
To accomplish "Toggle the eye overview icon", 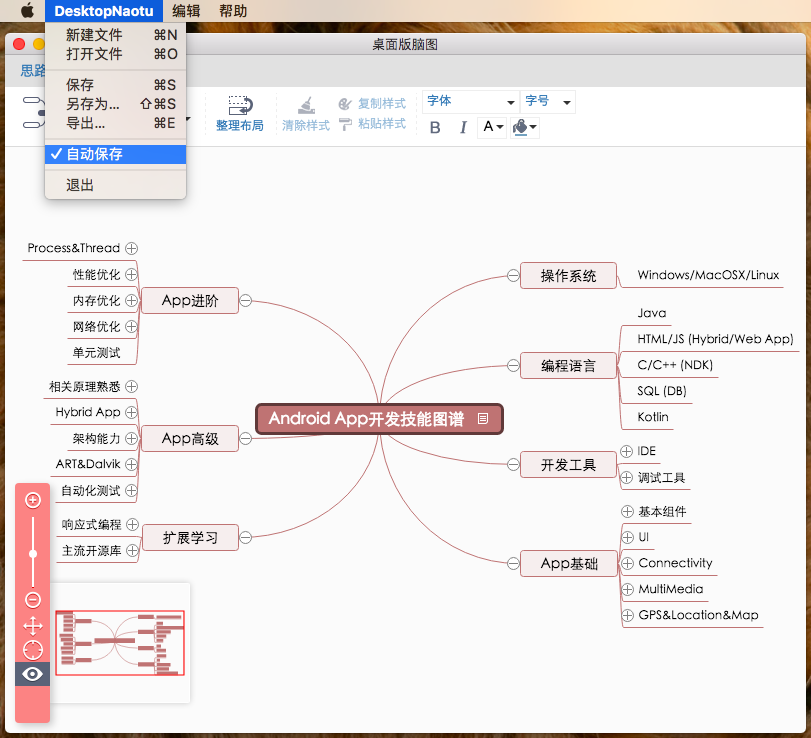I will pyautogui.click(x=33, y=674).
